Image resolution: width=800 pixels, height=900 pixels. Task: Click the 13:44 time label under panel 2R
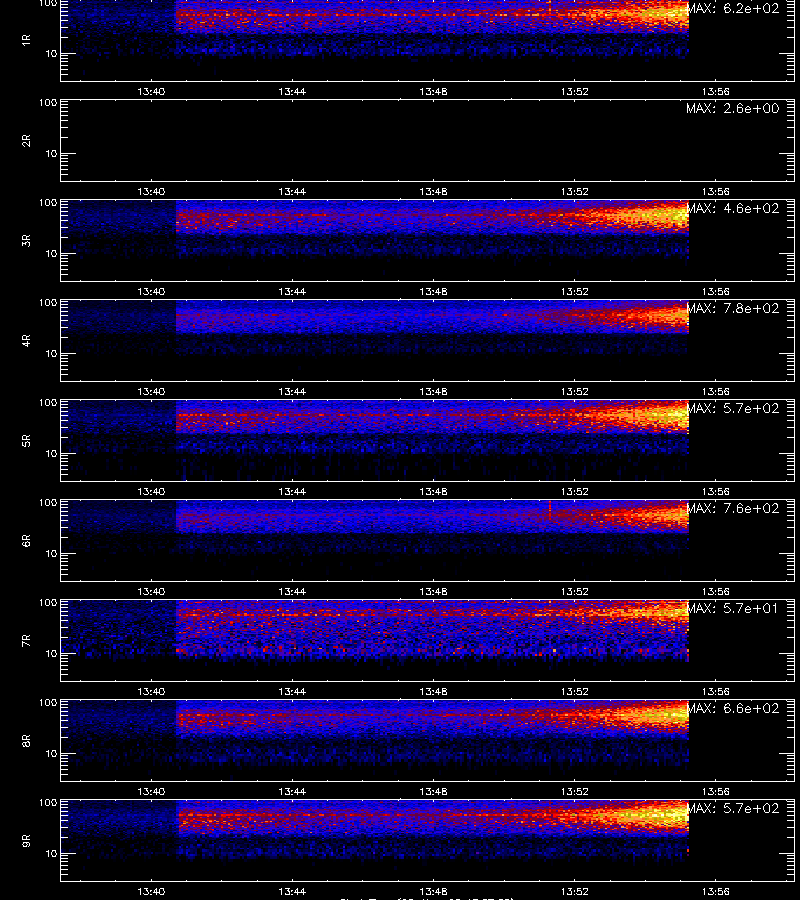click(292, 192)
